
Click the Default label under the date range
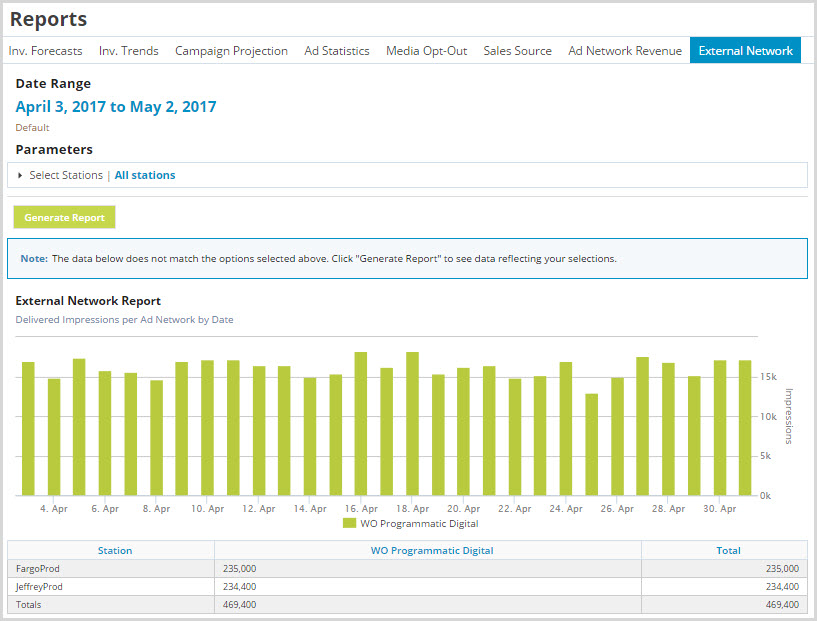(31, 127)
